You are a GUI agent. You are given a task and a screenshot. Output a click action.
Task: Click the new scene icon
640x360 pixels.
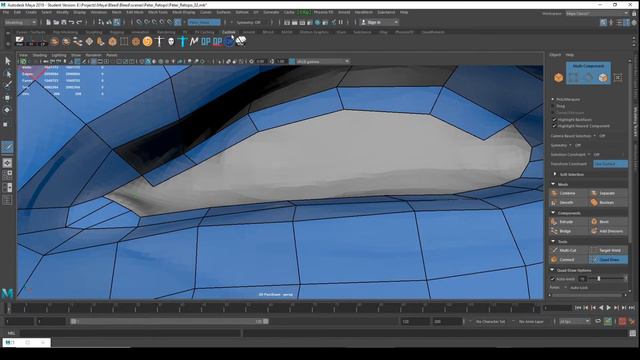(x=48, y=22)
